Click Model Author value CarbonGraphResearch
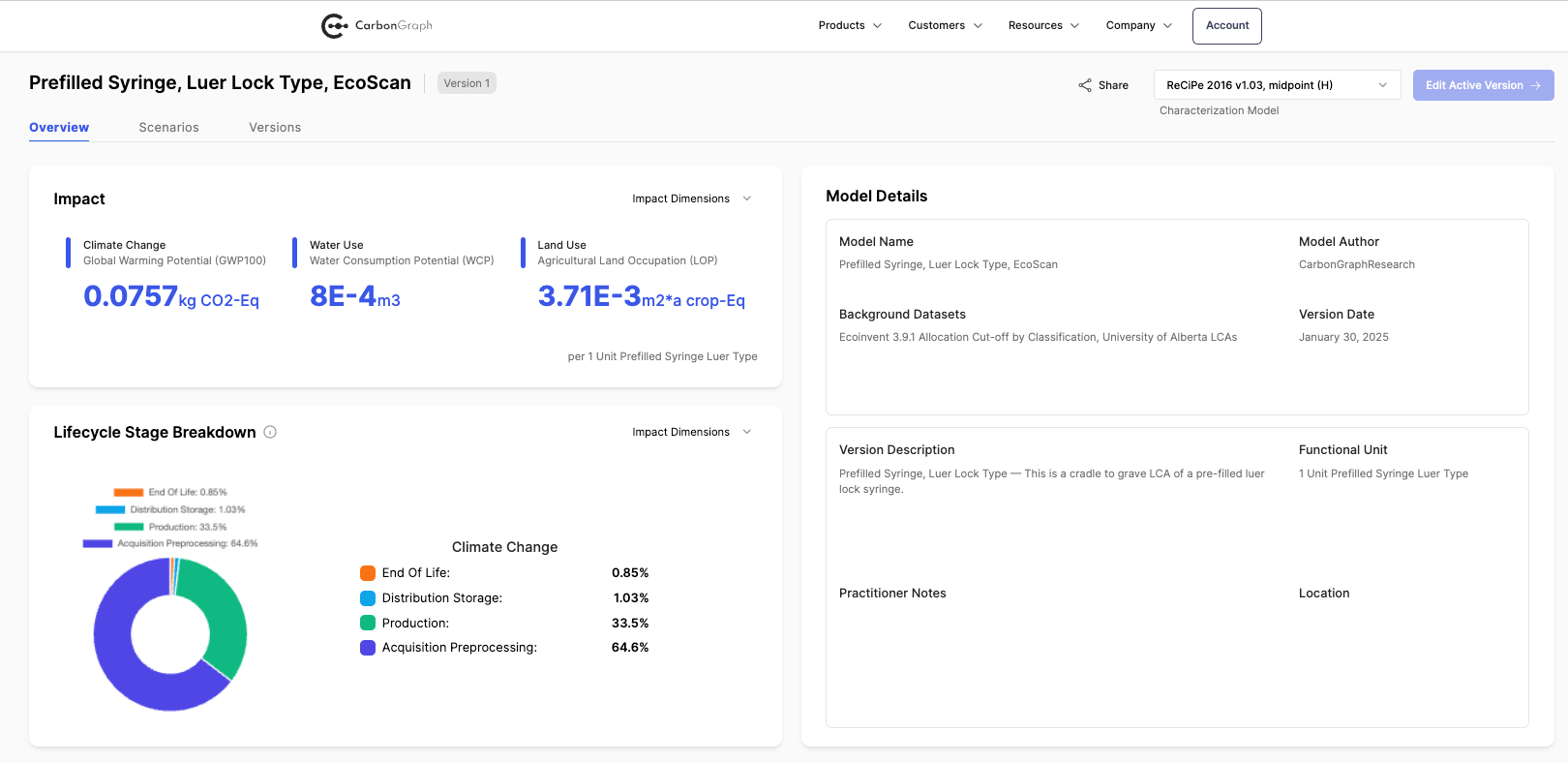Image resolution: width=1568 pixels, height=763 pixels. [1356, 264]
